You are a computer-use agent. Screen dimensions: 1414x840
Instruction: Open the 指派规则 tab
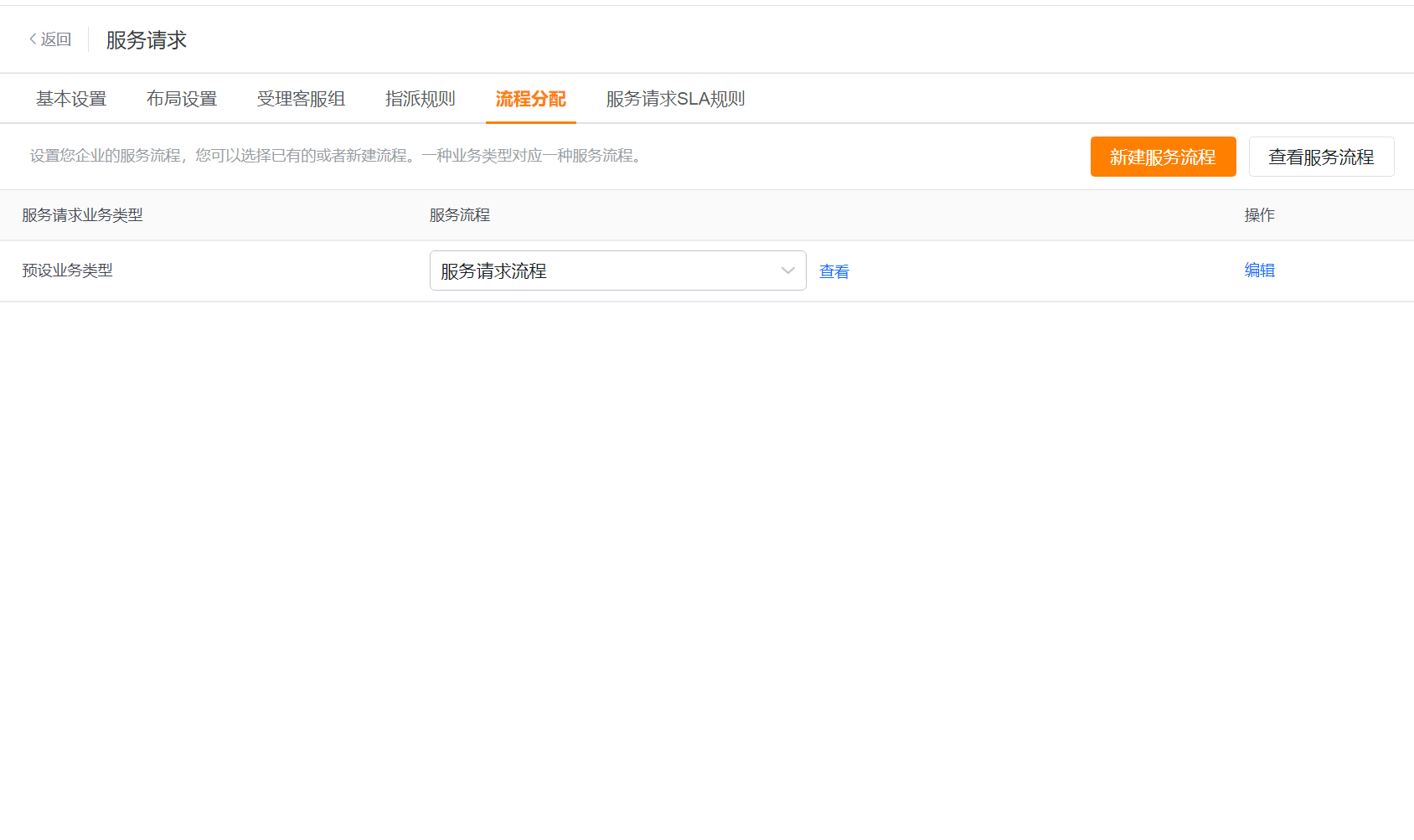pos(420,99)
